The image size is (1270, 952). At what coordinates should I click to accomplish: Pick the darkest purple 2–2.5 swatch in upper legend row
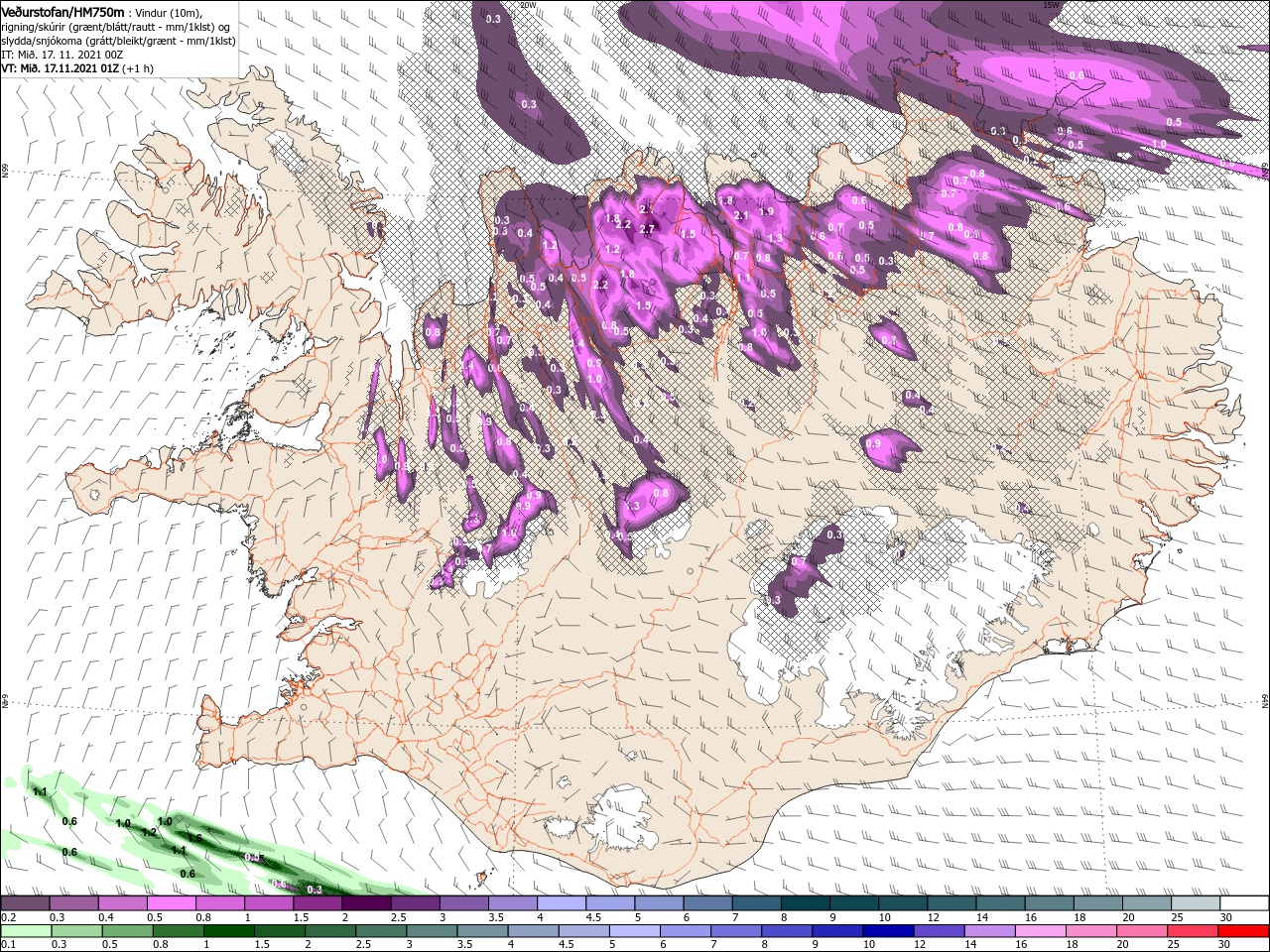[366, 903]
